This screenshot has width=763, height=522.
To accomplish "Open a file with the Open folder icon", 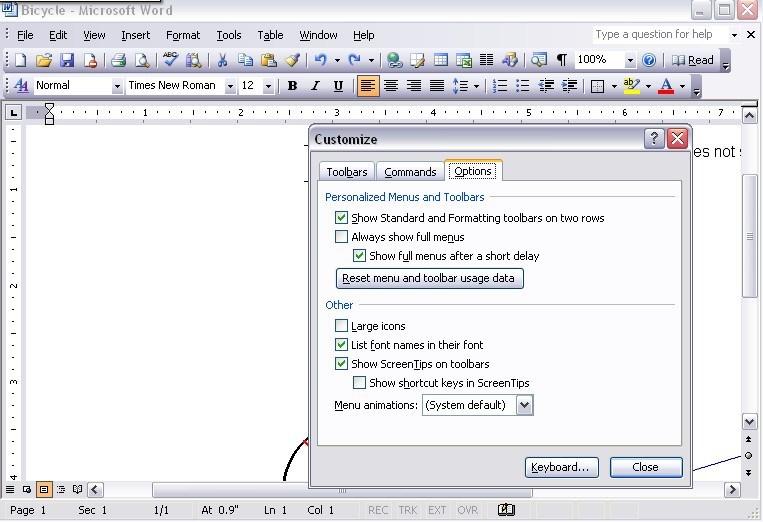I will (43, 60).
